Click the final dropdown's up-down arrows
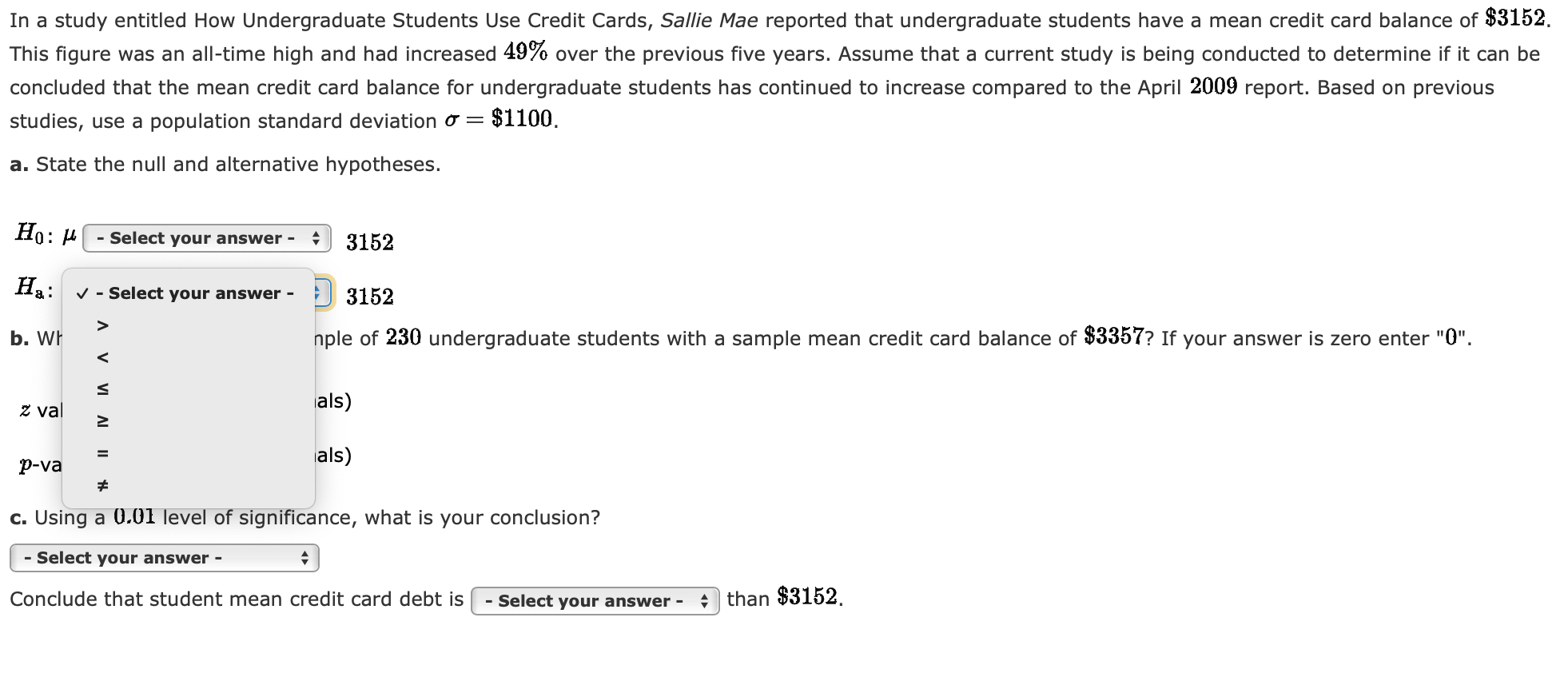Viewport: 1568px width, 689px height. coord(704,599)
